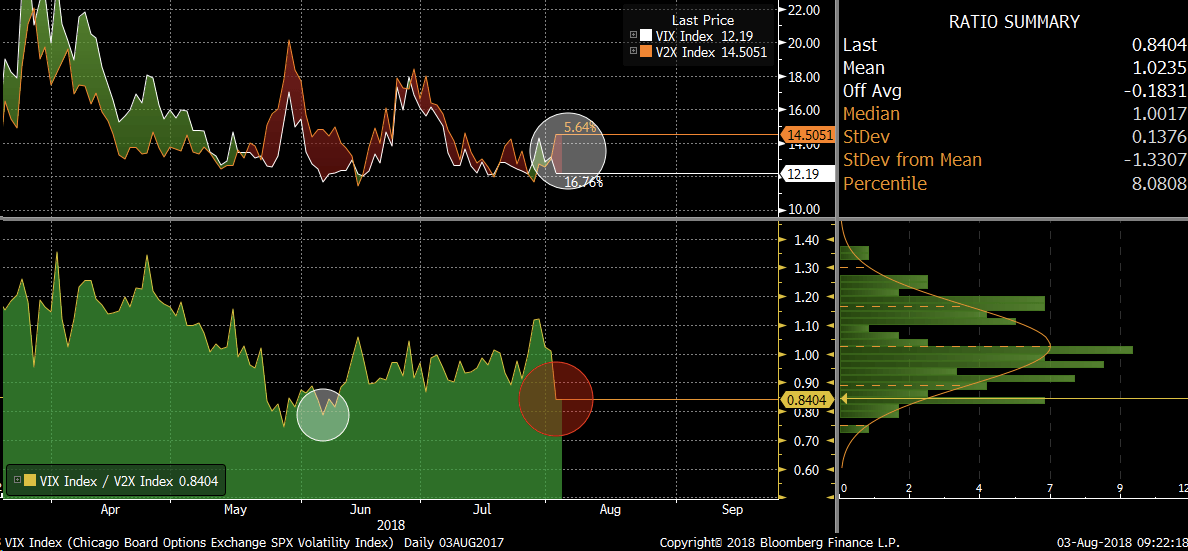Click the Bloomberg Finance L.P. copyright text
The image size is (1188, 551).
[x=779, y=543]
